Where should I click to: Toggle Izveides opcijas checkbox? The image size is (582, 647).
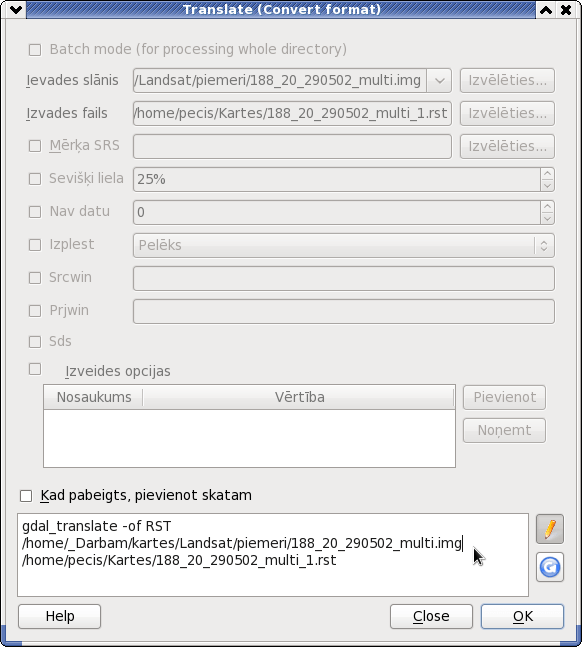[35, 369]
